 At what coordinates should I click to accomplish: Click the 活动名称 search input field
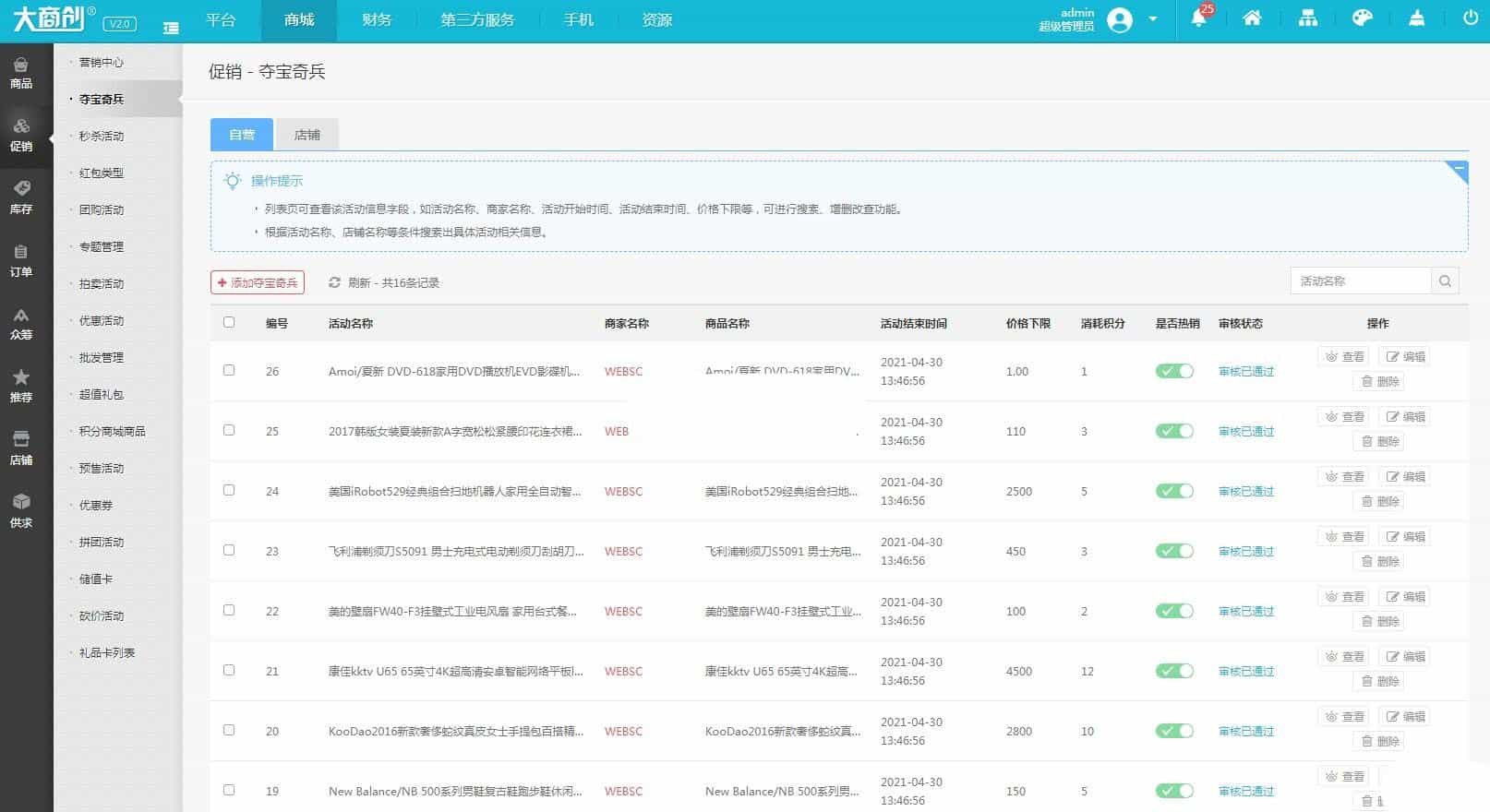tap(1360, 281)
